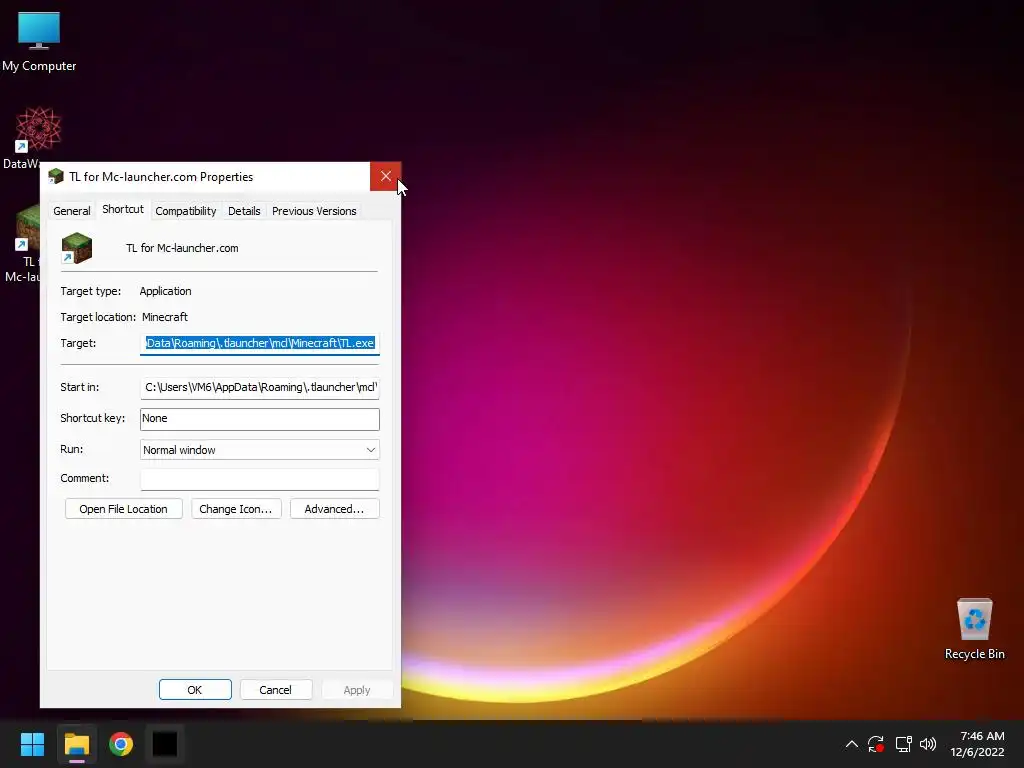This screenshot has width=1024, height=768.
Task: Show hidden system tray icons
Action: pyautogui.click(x=852, y=744)
